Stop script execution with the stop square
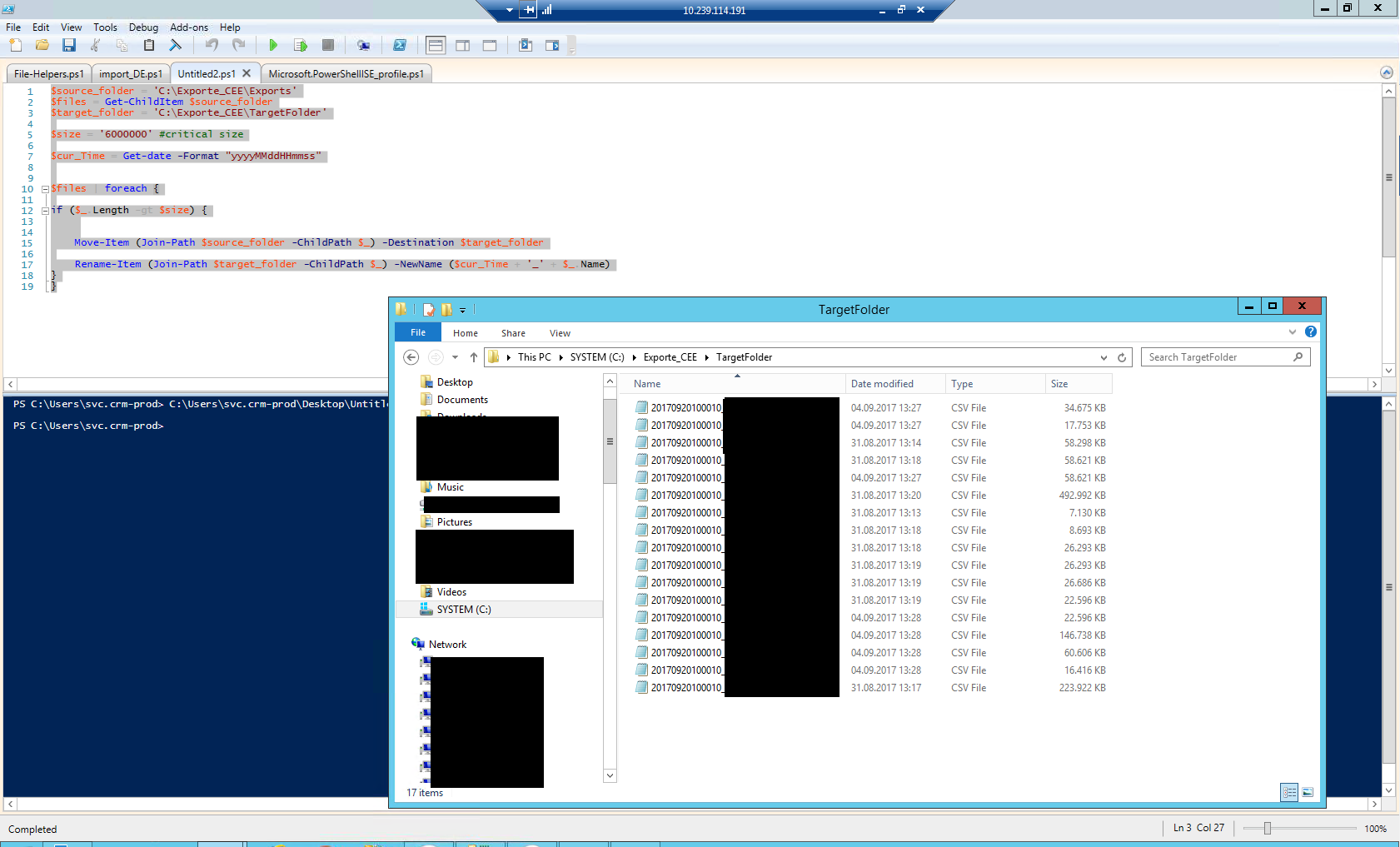The width and height of the screenshot is (1400, 847). pyautogui.click(x=328, y=45)
